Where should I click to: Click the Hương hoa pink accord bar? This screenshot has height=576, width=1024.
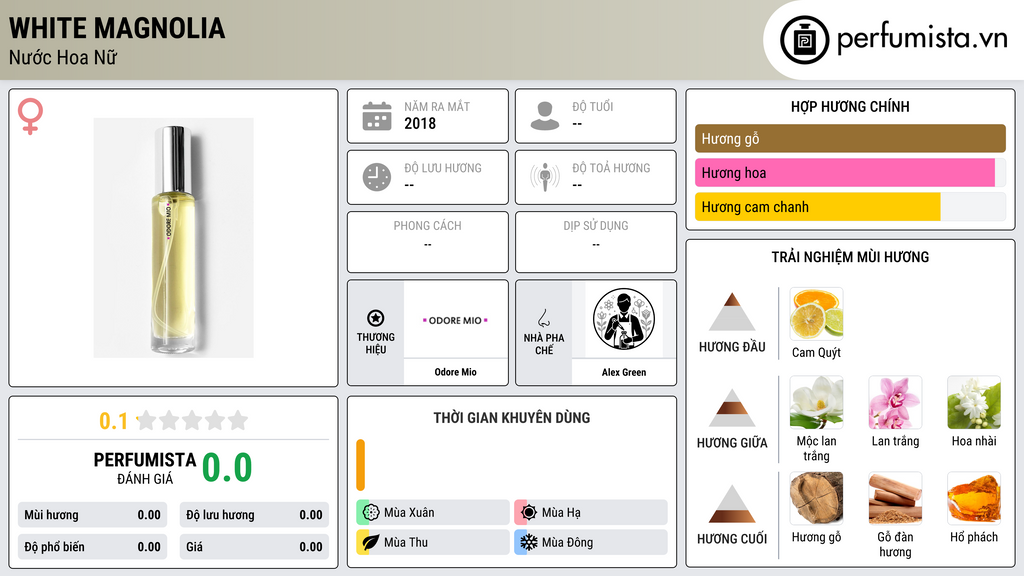pyautogui.click(x=844, y=172)
